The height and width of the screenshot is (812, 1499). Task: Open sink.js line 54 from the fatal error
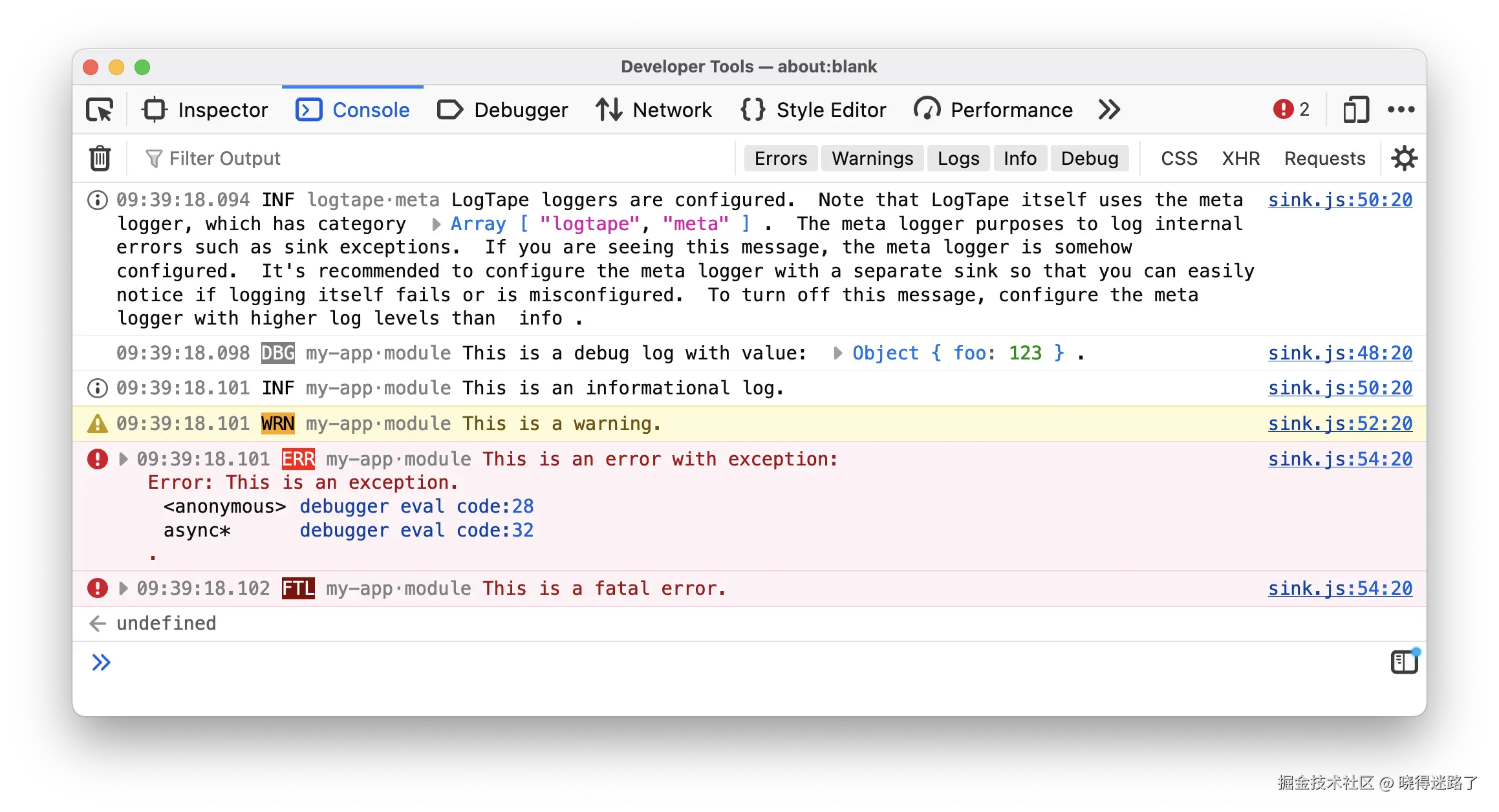click(1341, 588)
